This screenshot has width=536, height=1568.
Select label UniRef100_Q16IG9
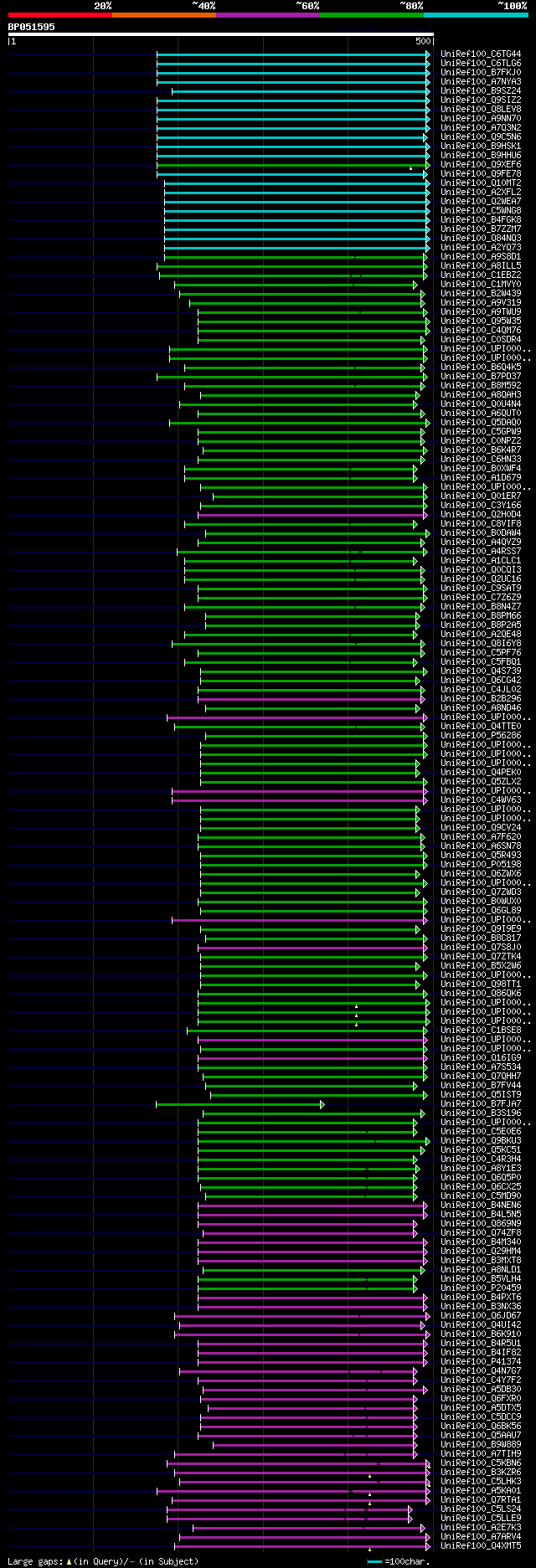pos(481,1058)
